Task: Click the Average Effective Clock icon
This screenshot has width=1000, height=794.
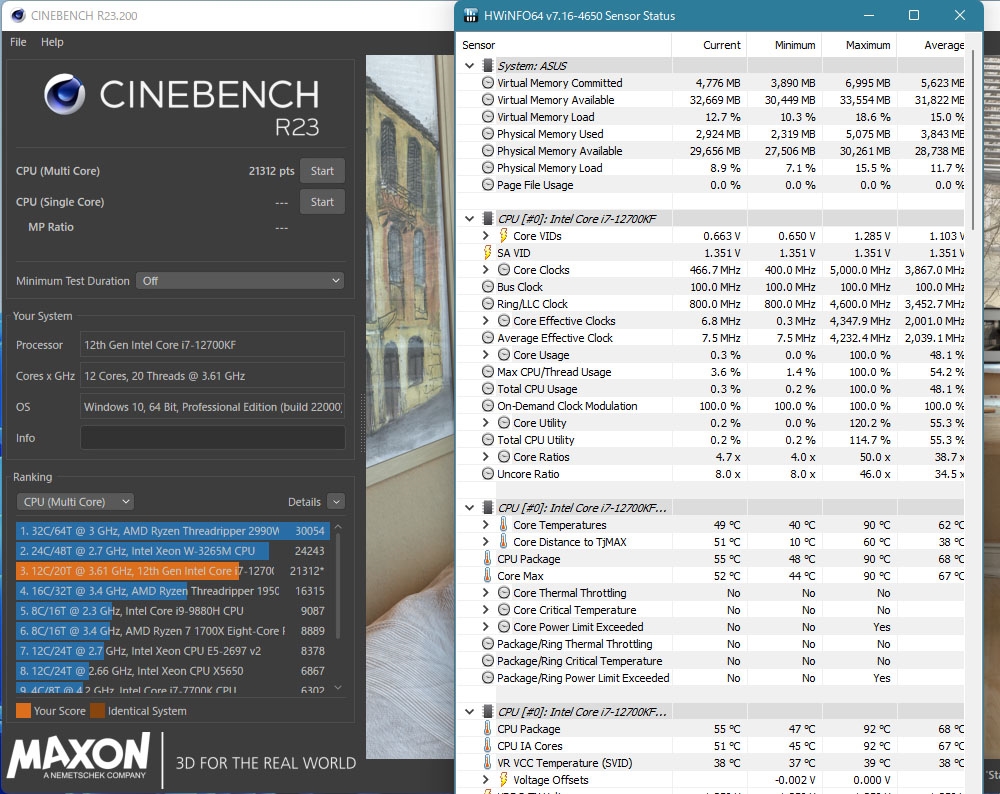Action: pyautogui.click(x=488, y=338)
